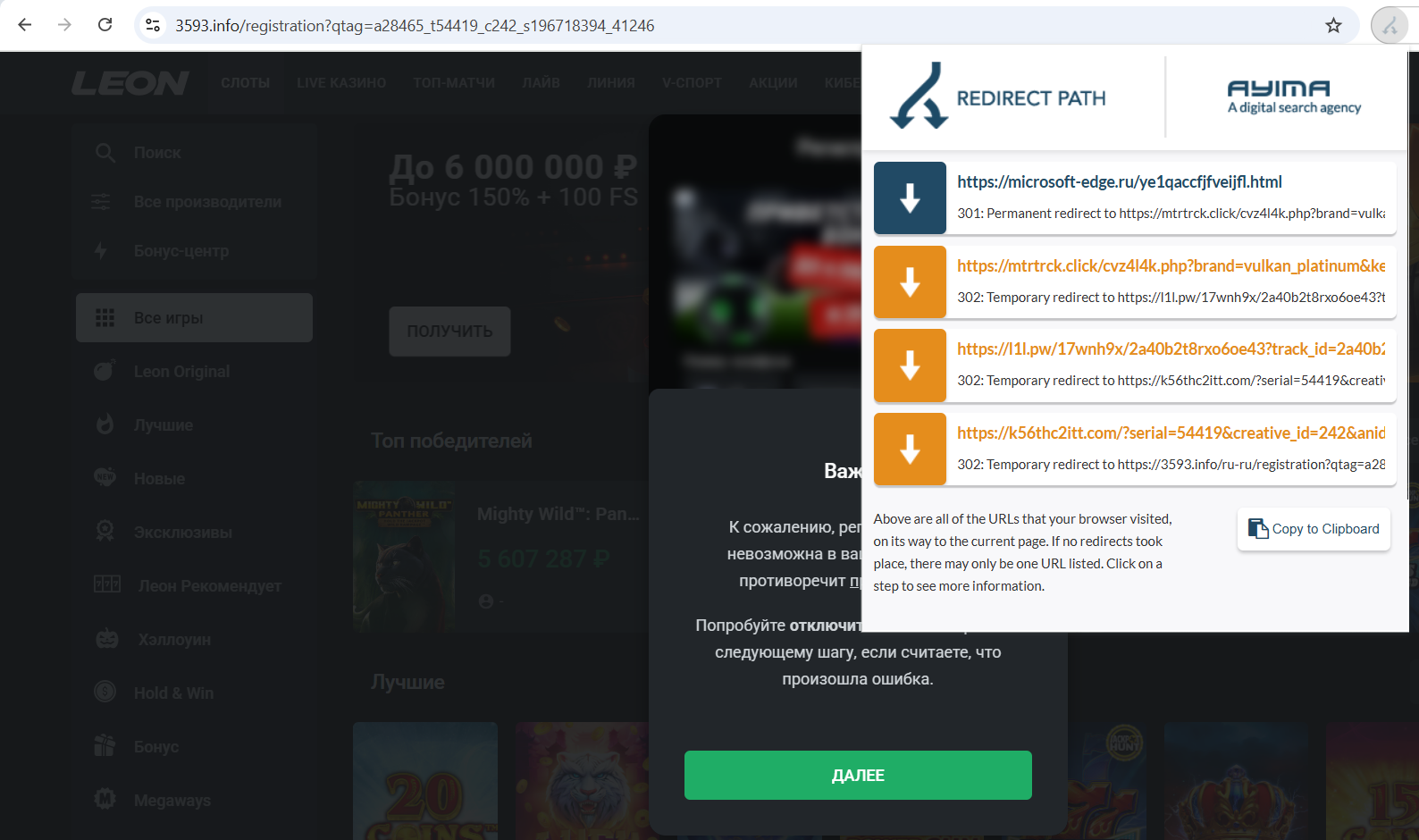Screen dimensions: 1419x840
Task: Open site information icon in address bar
Action: [x=153, y=25]
